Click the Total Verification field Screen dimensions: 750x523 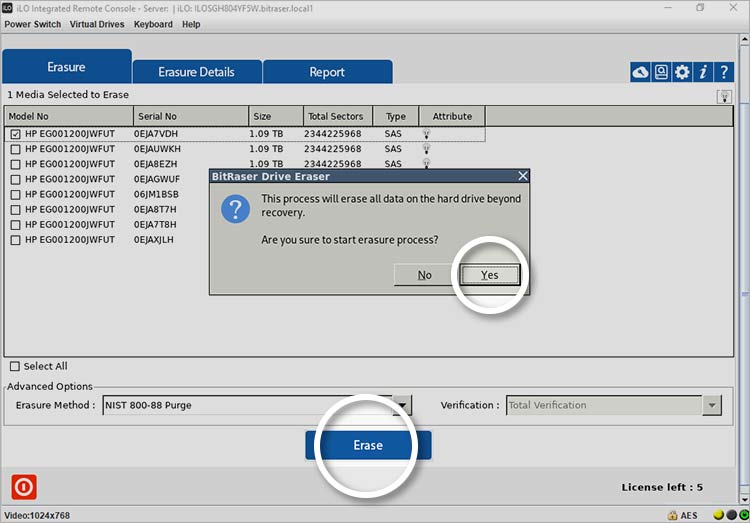coord(605,405)
